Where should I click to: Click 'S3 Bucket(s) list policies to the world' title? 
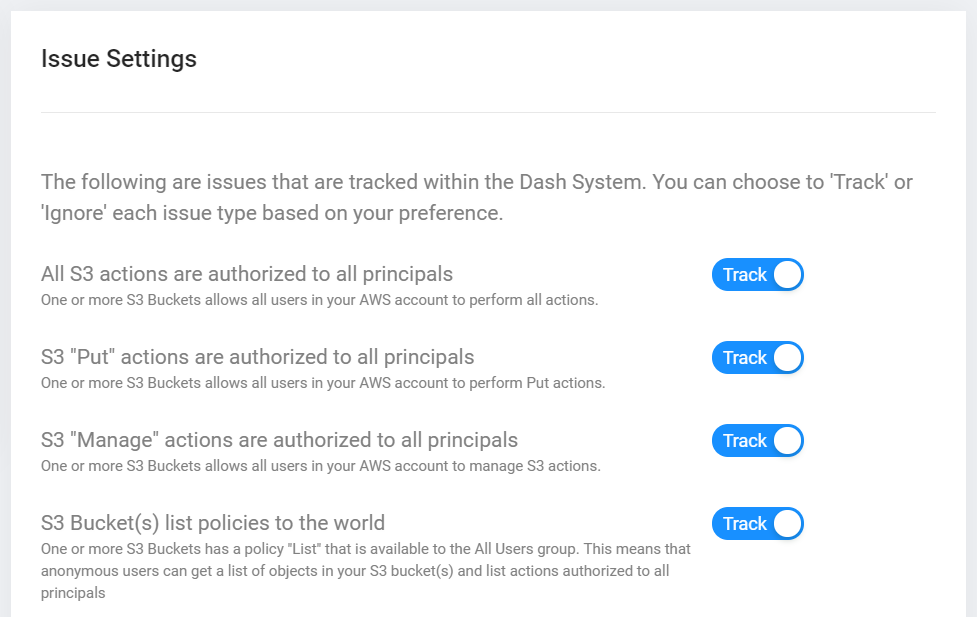click(213, 522)
